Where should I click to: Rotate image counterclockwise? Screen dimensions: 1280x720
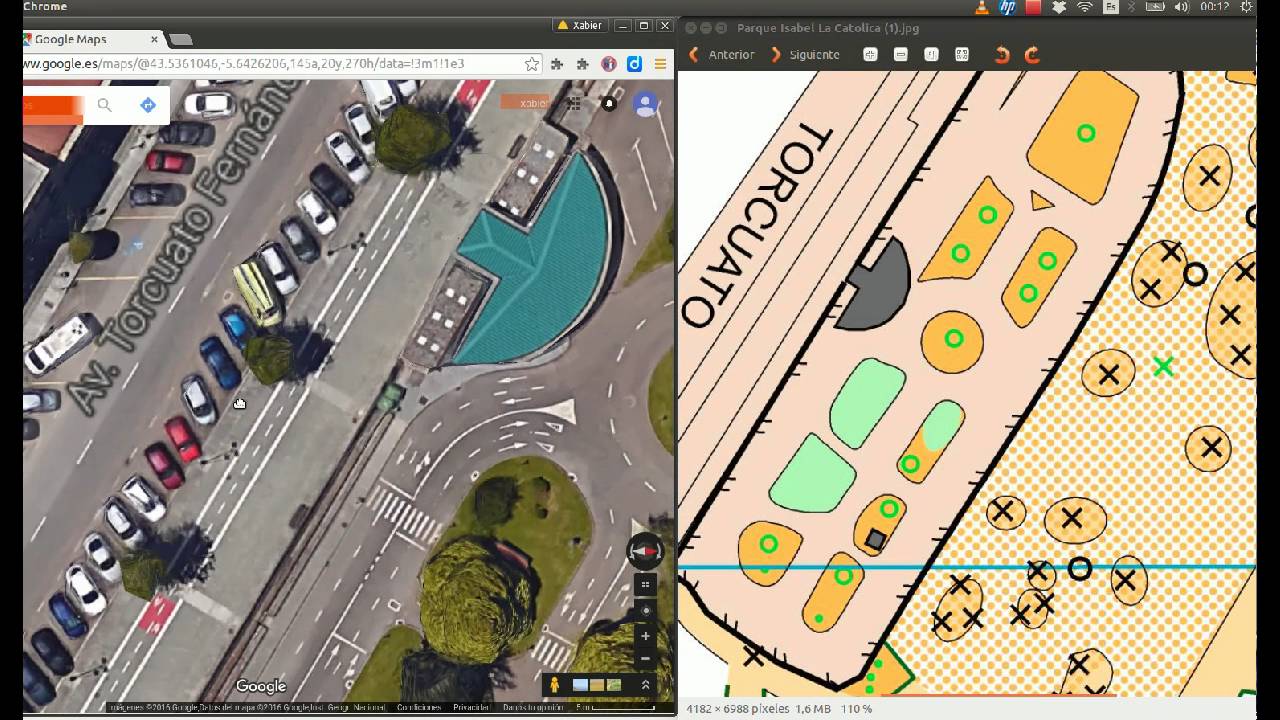(x=1002, y=55)
